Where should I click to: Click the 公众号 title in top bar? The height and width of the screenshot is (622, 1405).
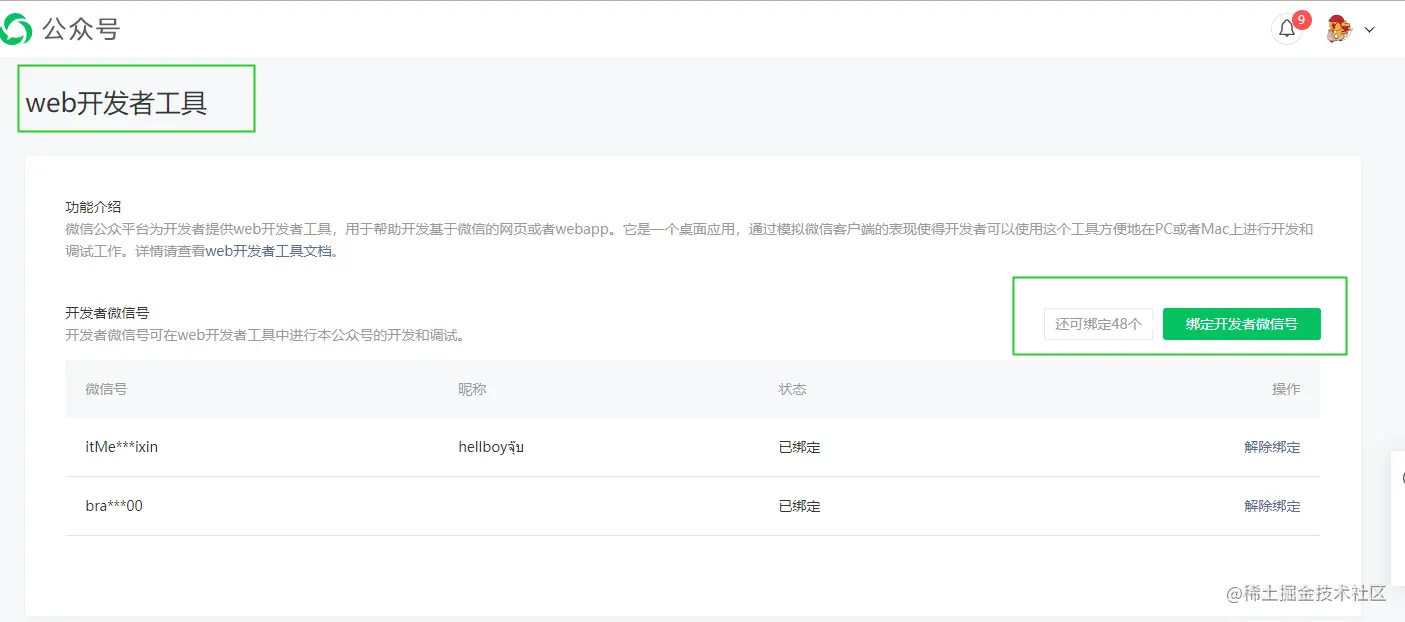tap(80, 29)
